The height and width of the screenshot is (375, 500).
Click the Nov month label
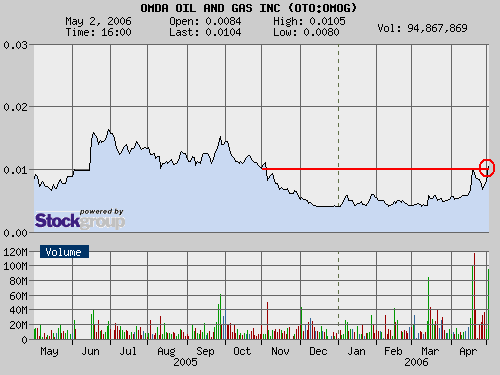pyautogui.click(x=280, y=351)
